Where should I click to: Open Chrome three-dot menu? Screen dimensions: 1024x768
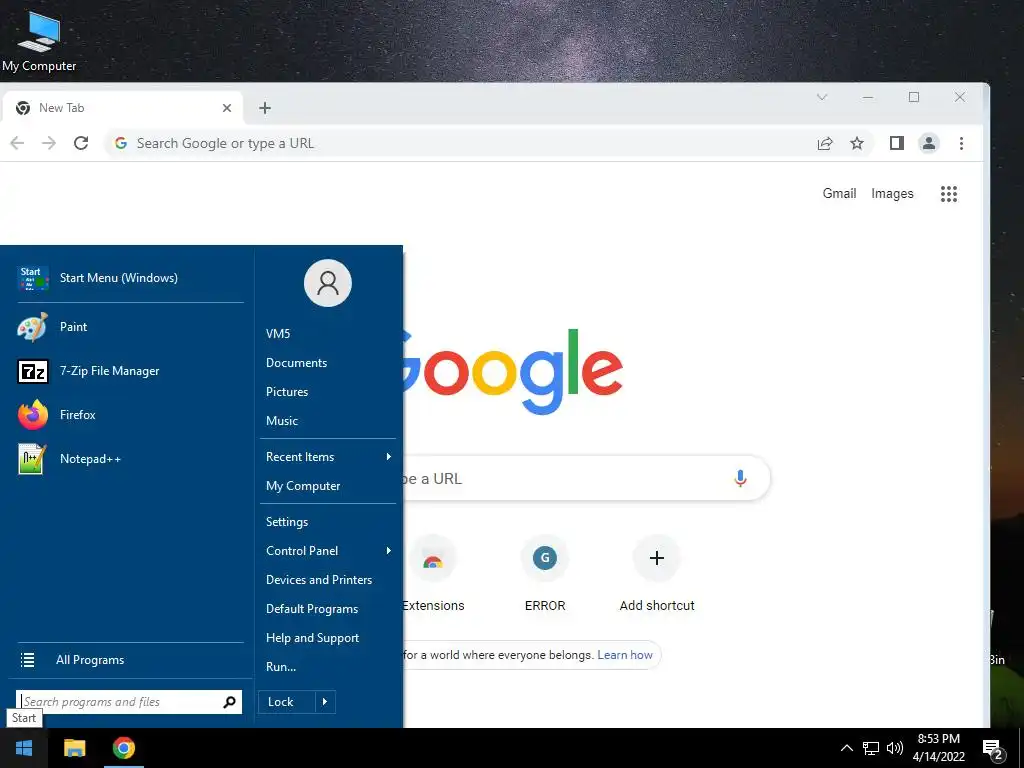tap(961, 143)
